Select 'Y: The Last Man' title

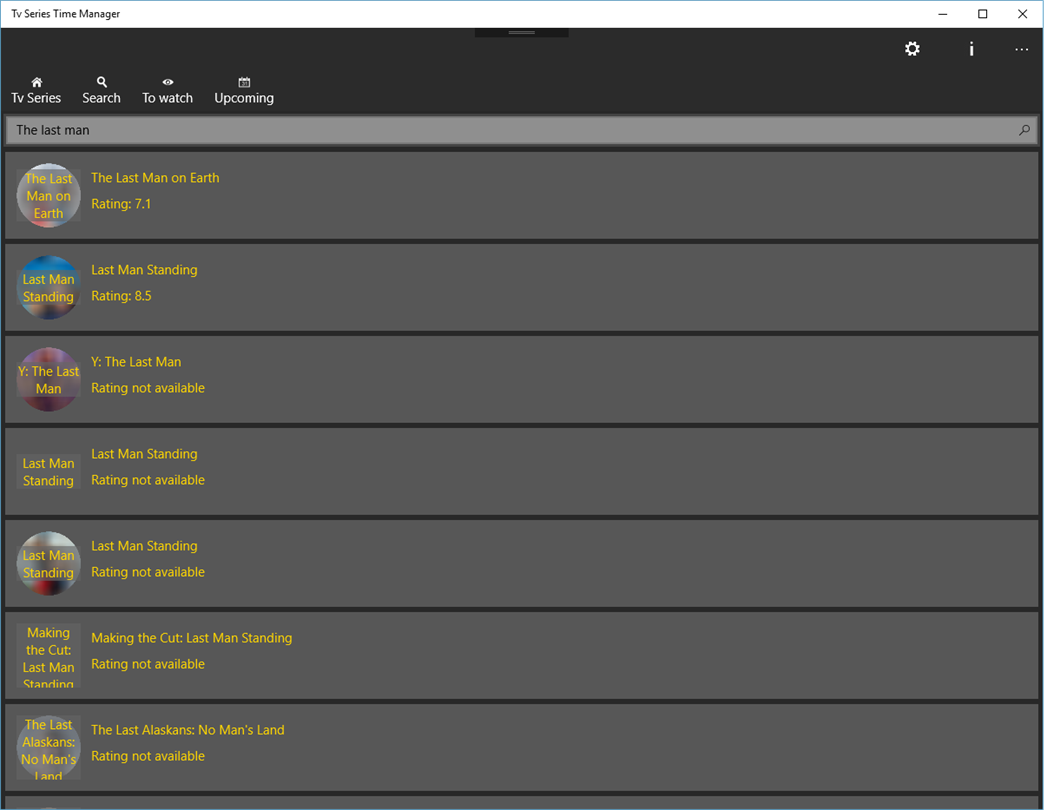coord(136,361)
